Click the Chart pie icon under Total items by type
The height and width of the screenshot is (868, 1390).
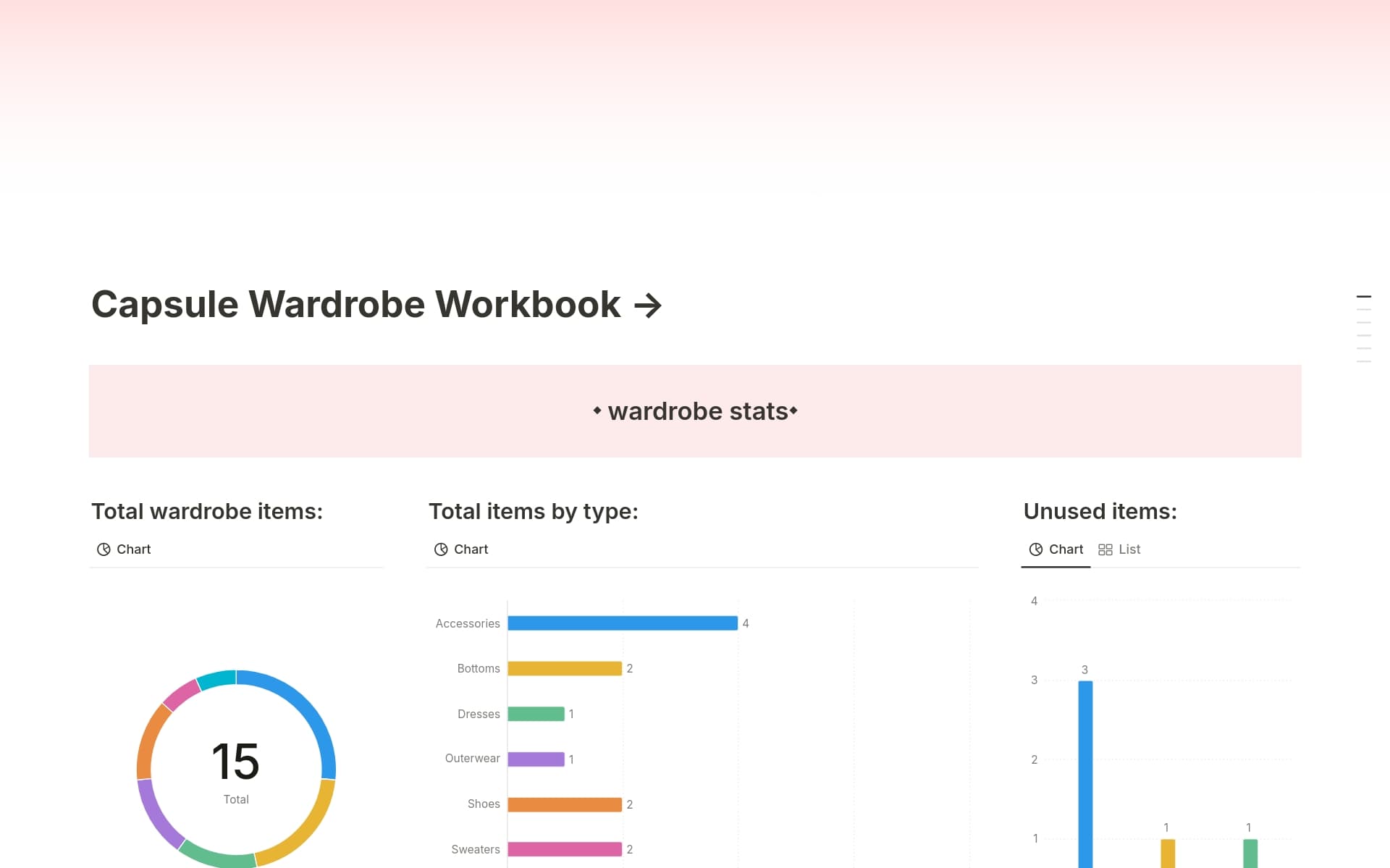point(441,549)
